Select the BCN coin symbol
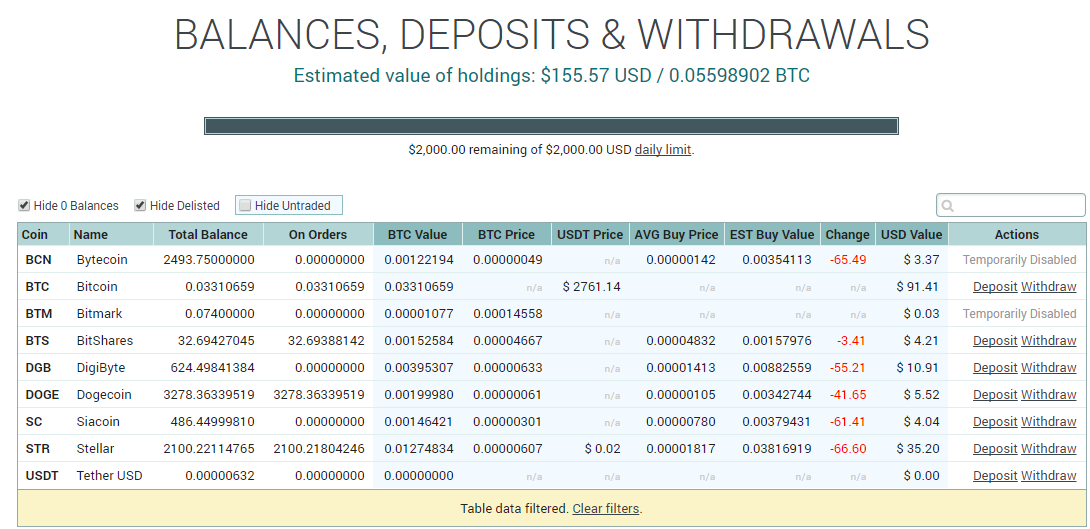The image size is (1090, 529). coord(38,259)
